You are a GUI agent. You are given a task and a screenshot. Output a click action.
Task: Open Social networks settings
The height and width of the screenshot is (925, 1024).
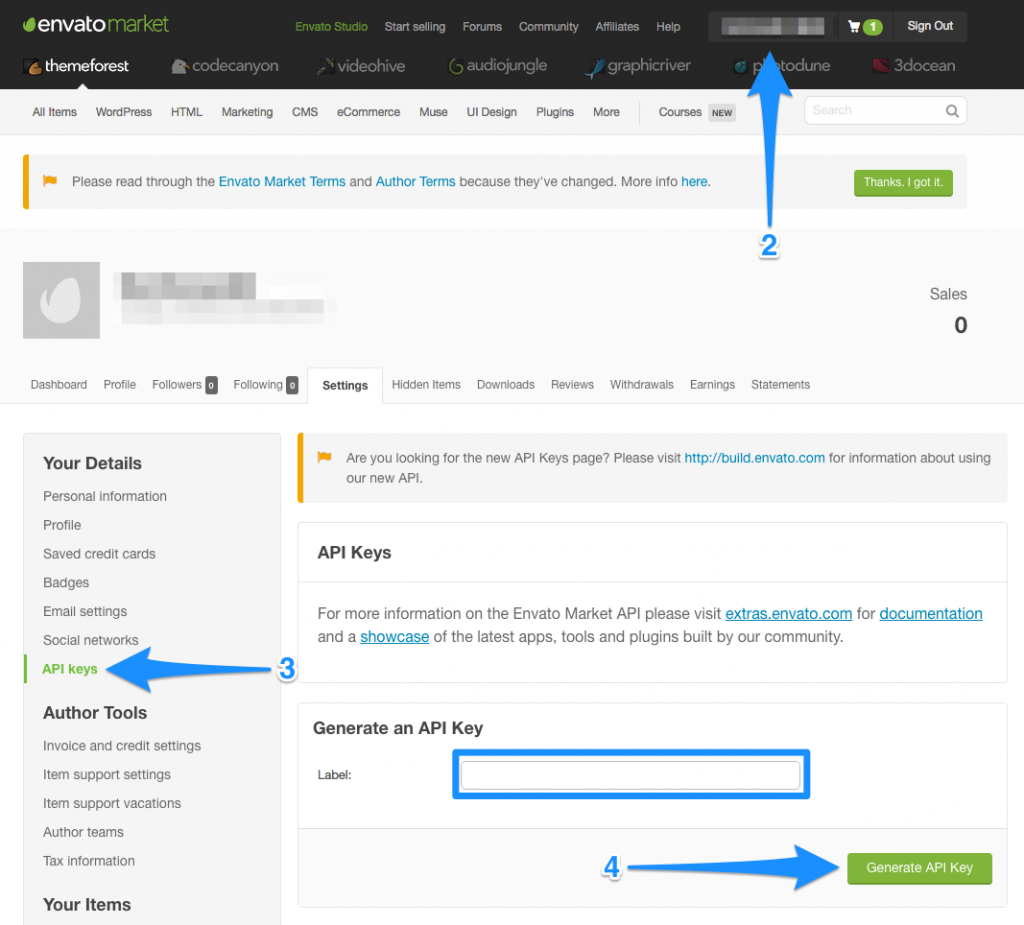(x=91, y=640)
